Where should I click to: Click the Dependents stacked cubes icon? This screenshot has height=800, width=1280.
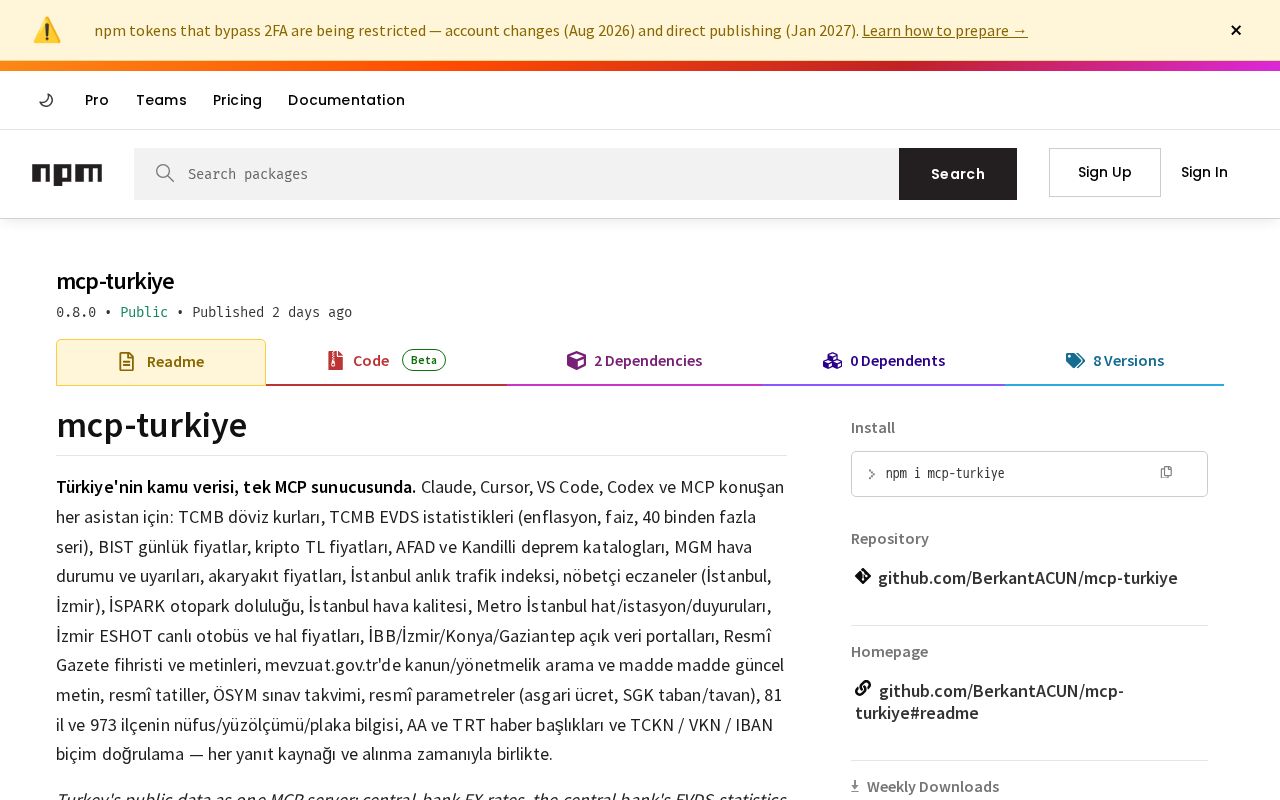pyautogui.click(x=832, y=361)
